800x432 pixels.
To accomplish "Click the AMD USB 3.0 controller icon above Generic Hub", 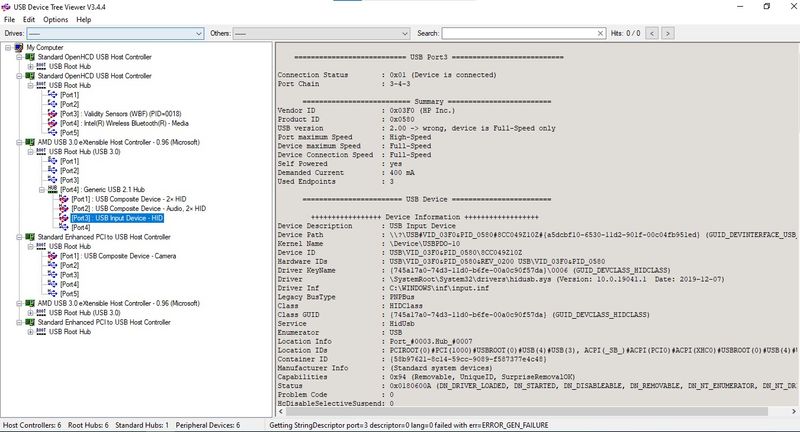I will [30, 142].
